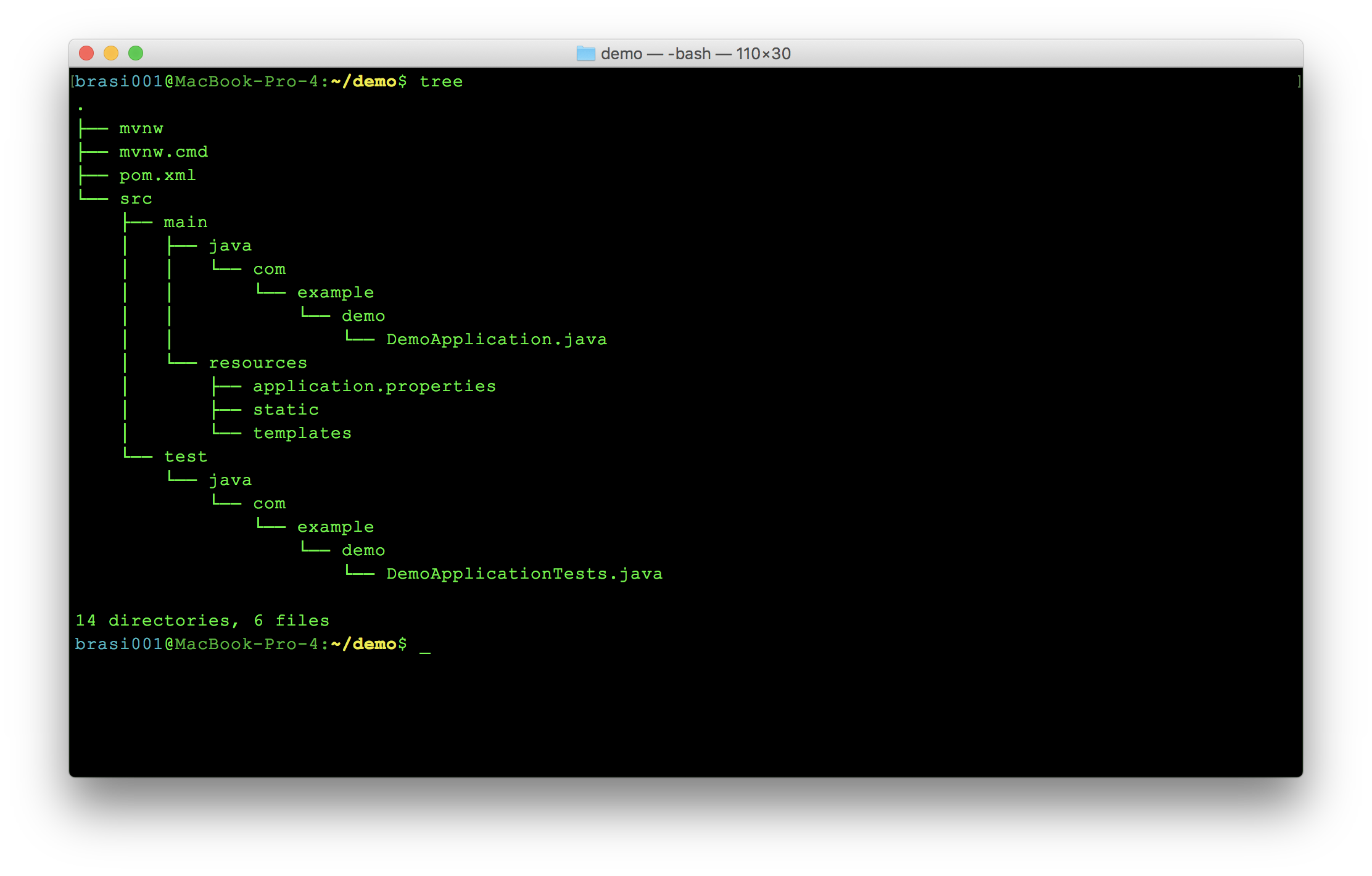The width and height of the screenshot is (1372, 876).
Task: Click application.properties file entry
Action: [x=374, y=386]
